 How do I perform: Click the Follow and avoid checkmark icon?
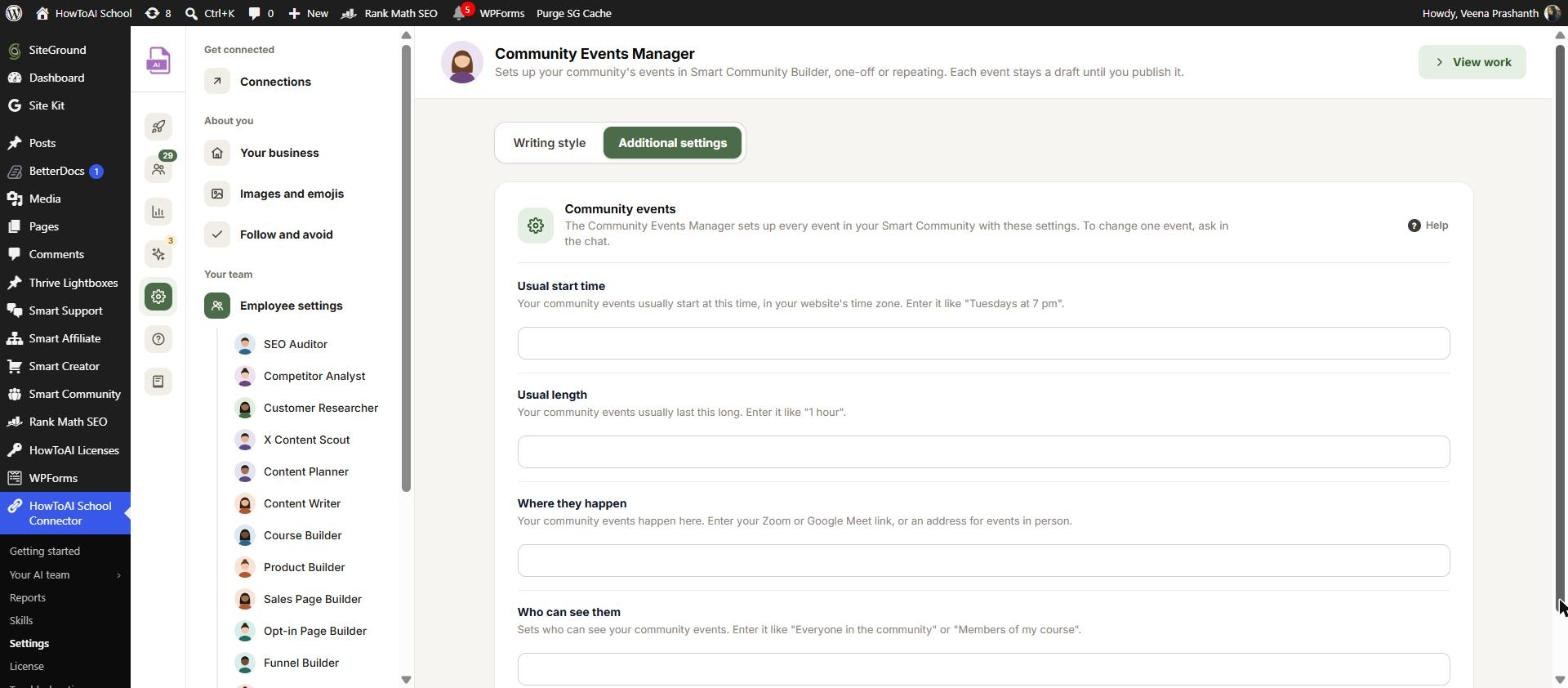point(217,235)
